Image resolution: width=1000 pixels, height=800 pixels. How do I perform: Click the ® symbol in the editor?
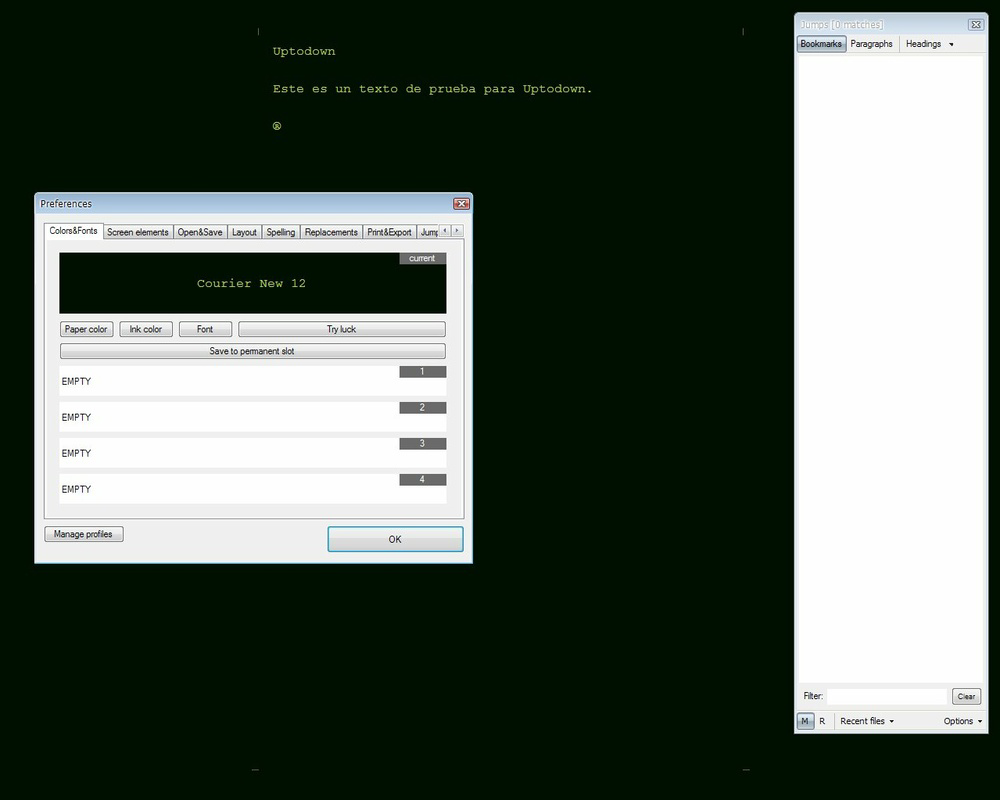coord(277,126)
